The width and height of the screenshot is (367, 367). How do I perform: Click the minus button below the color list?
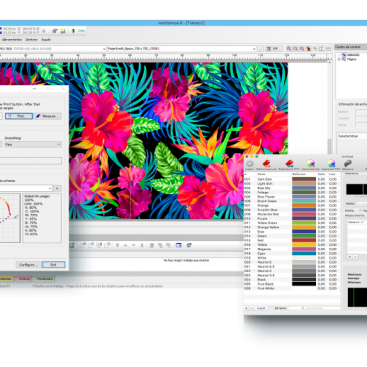coord(252,308)
